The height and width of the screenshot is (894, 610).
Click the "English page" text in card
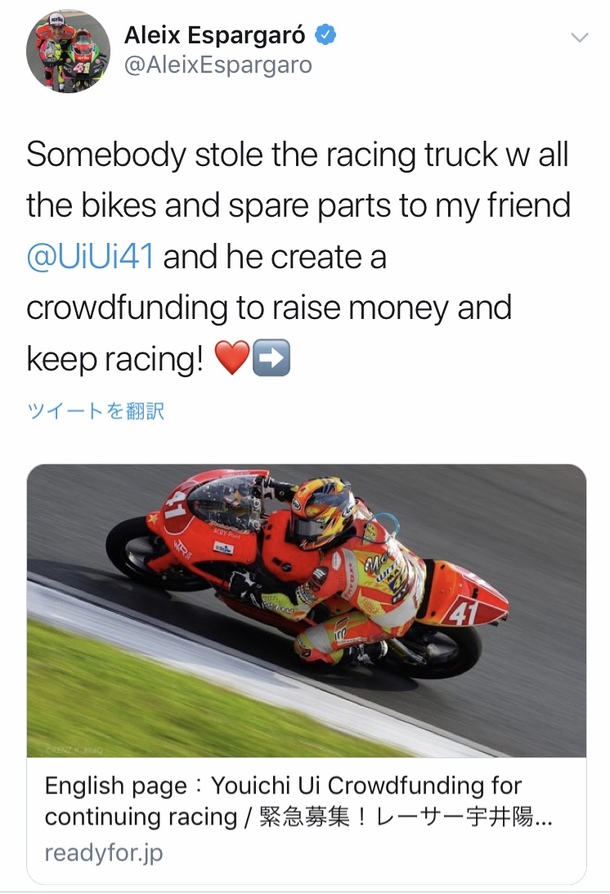coord(116,786)
